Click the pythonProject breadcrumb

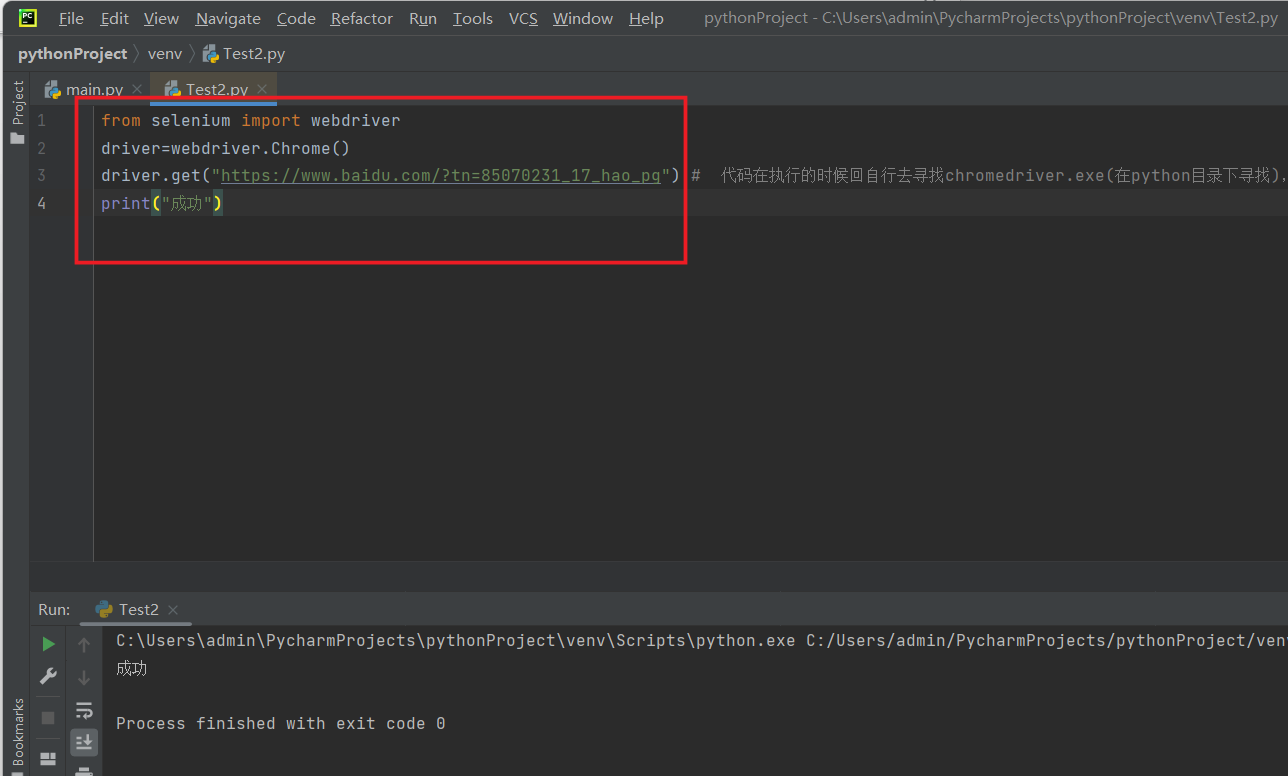[x=72, y=54]
